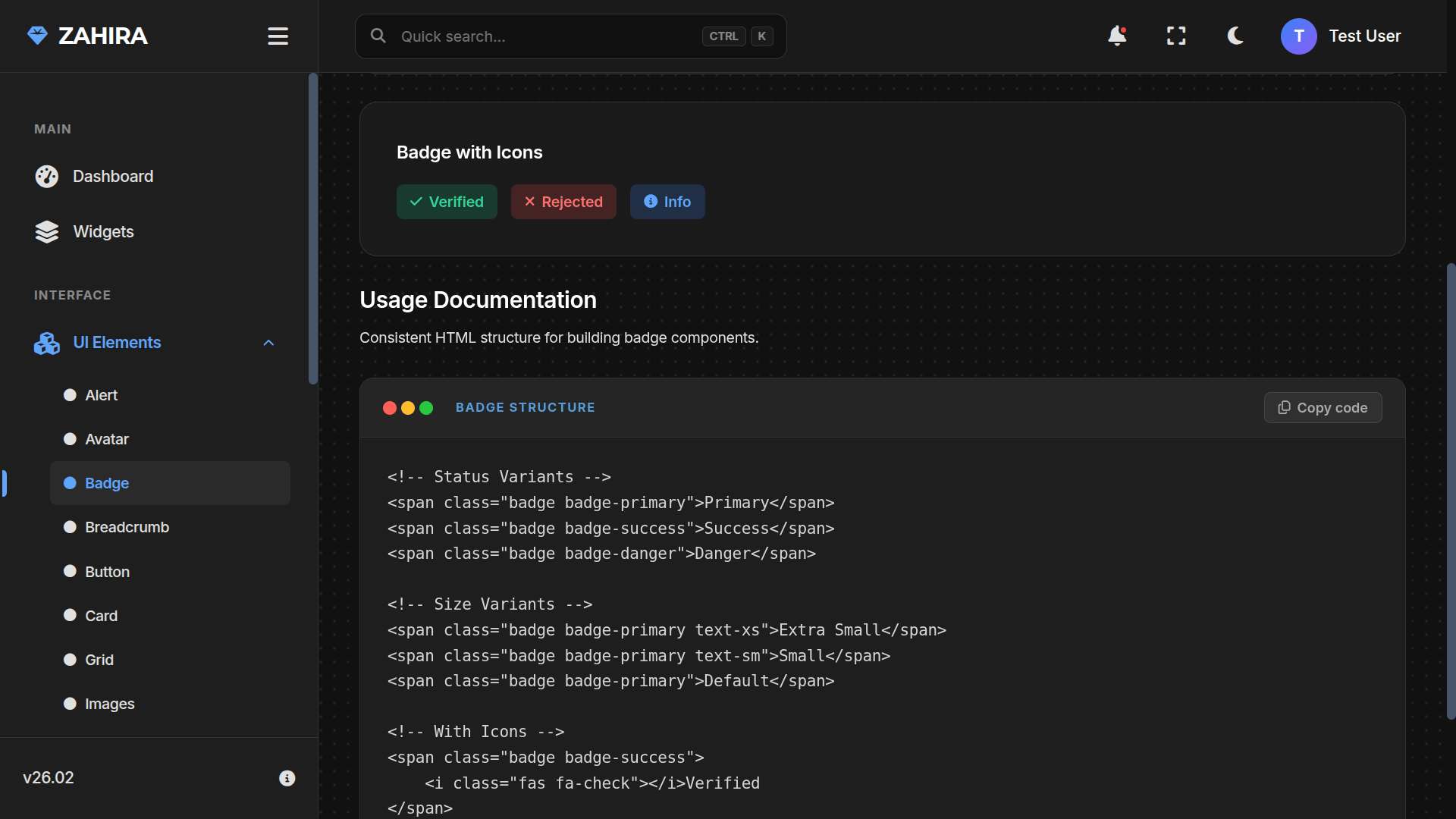This screenshot has width=1456, height=819.
Task: Click the blue Info badge icon
Action: click(x=651, y=202)
